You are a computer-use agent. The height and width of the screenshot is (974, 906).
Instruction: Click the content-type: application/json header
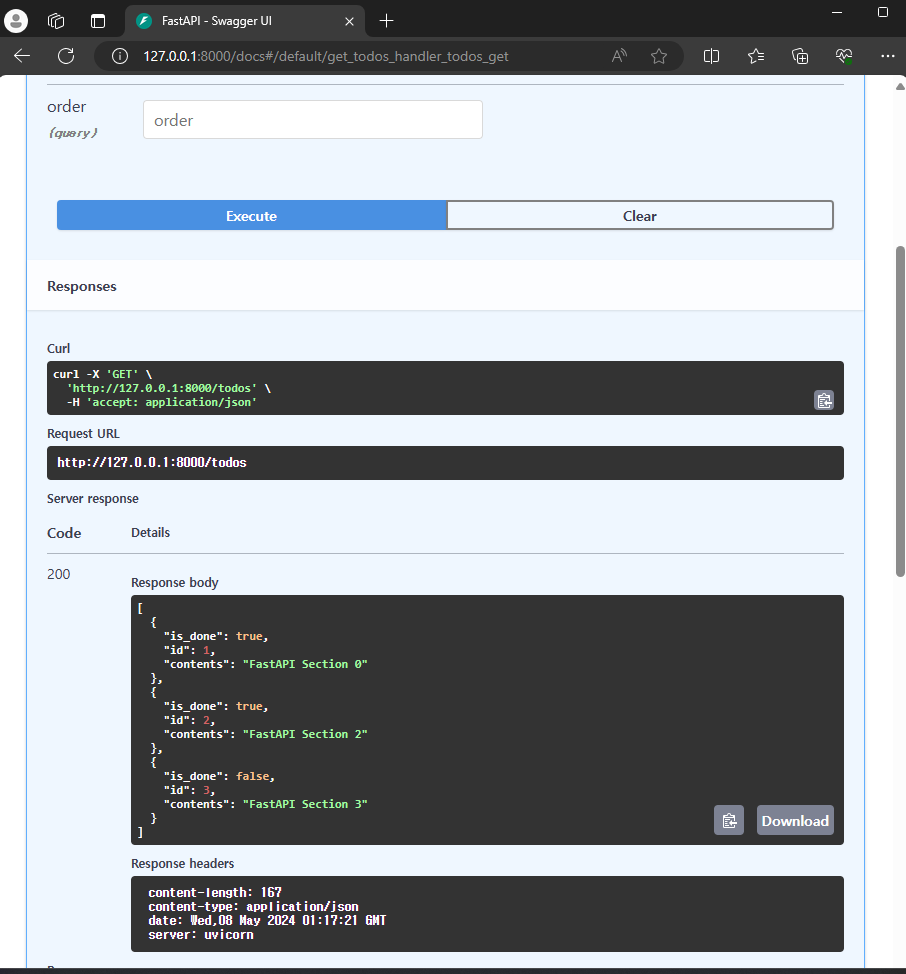[x=253, y=907]
